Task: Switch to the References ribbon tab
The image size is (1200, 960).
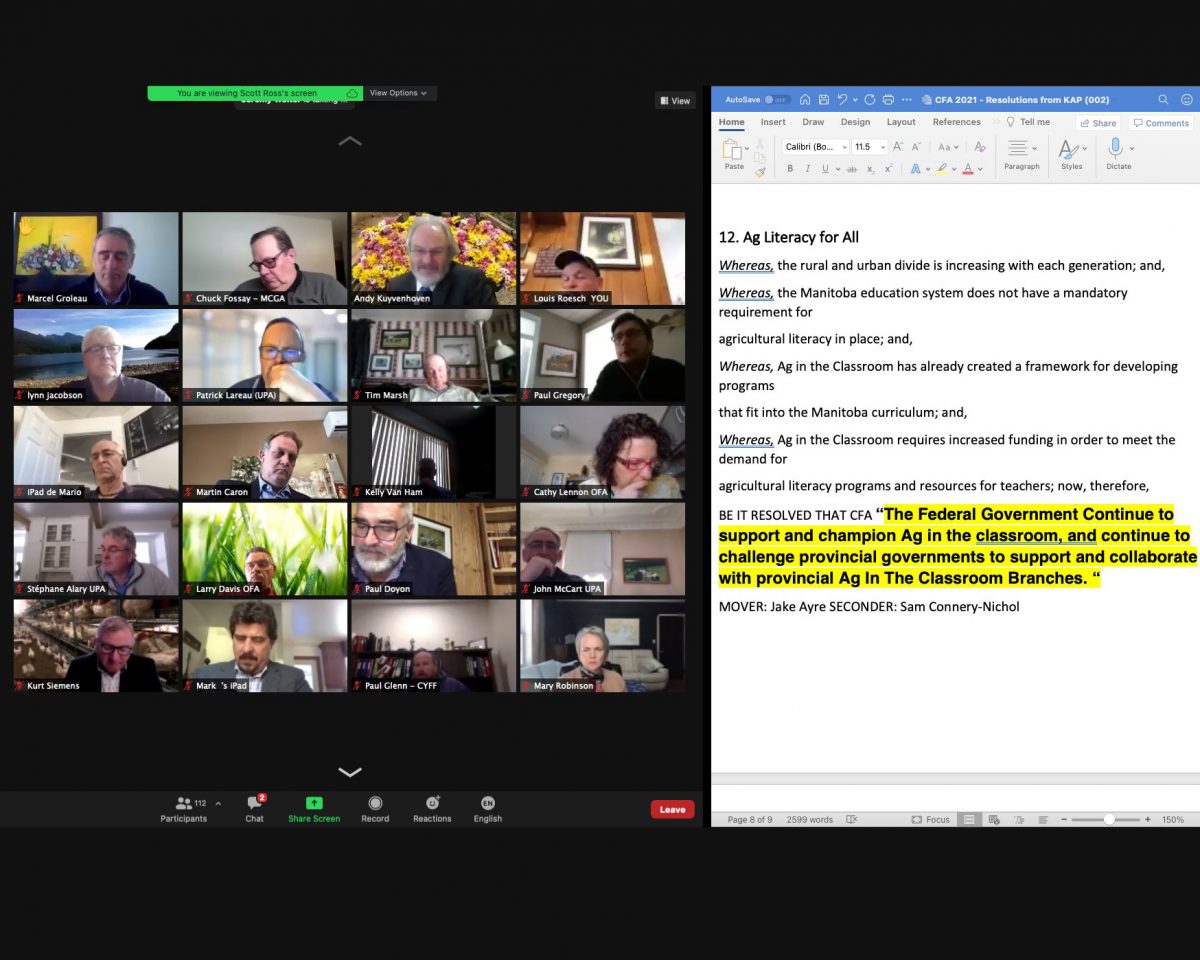Action: (x=957, y=121)
